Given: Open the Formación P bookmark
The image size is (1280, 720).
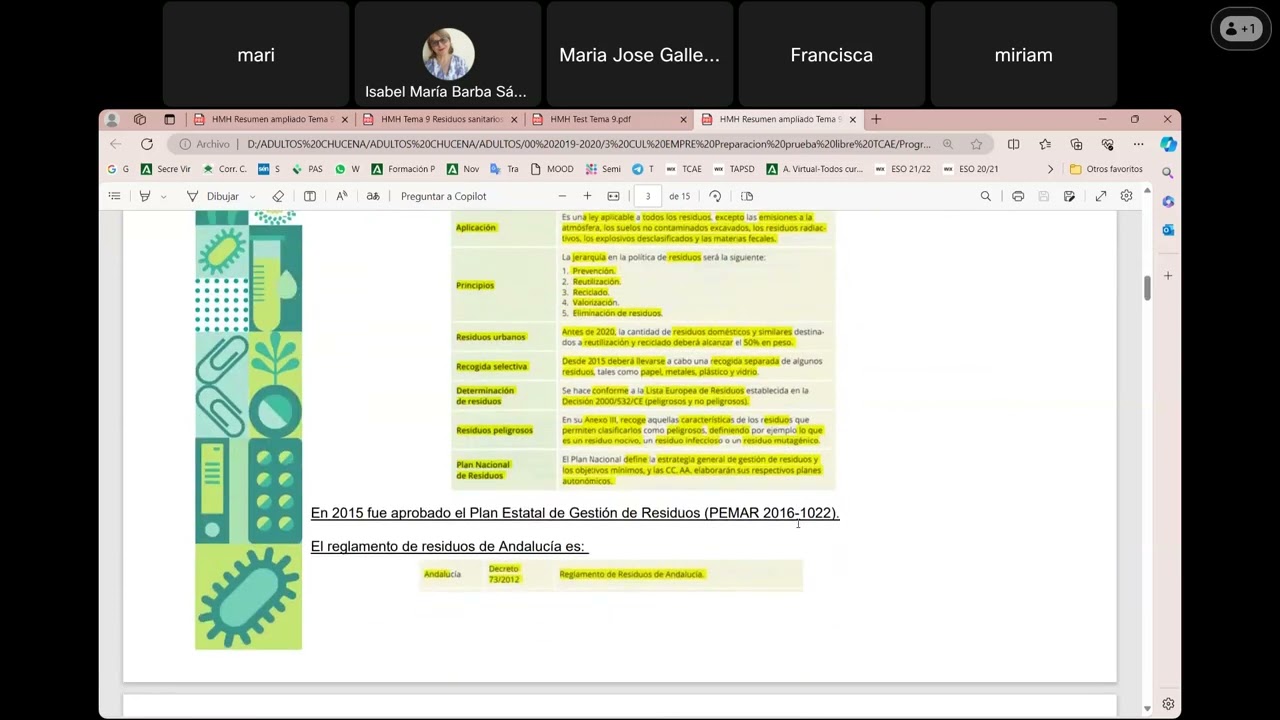Looking at the screenshot, I should coord(403,169).
